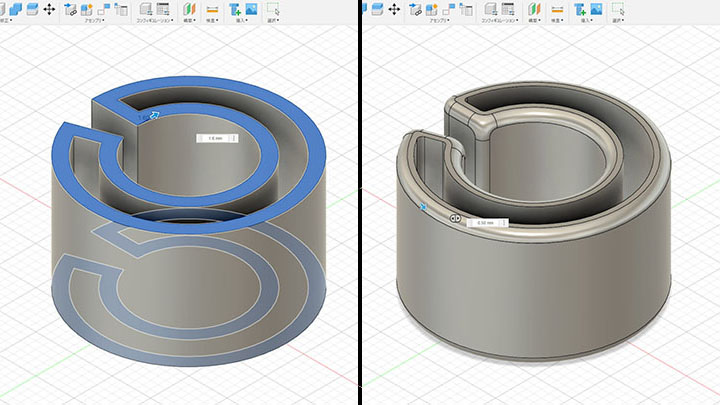Click the Measure ruler icon in left toolbar

pos(211,10)
